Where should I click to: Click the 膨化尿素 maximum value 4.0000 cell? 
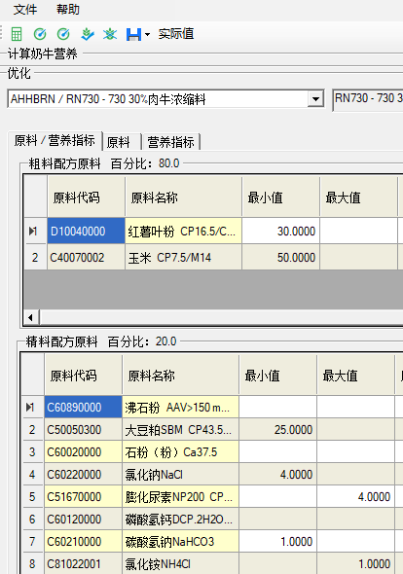coord(356,497)
